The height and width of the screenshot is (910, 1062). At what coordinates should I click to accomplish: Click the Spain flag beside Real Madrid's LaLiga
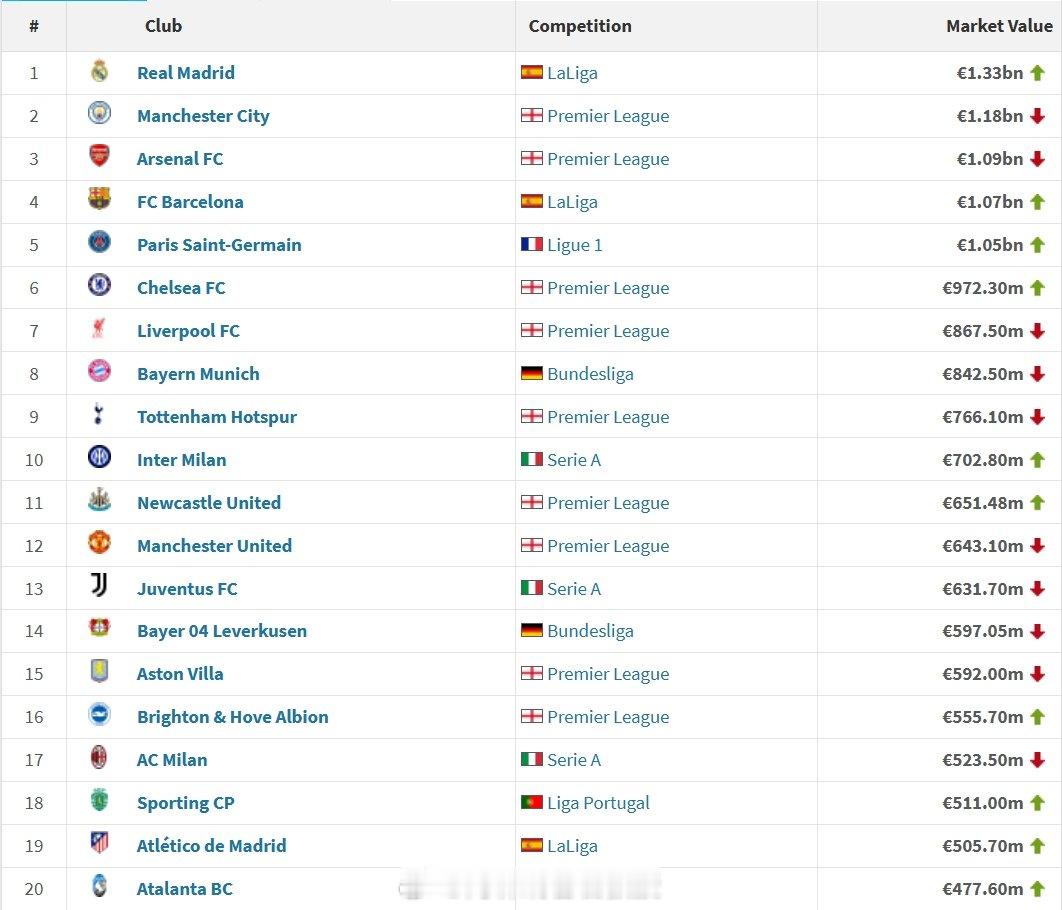(x=532, y=72)
